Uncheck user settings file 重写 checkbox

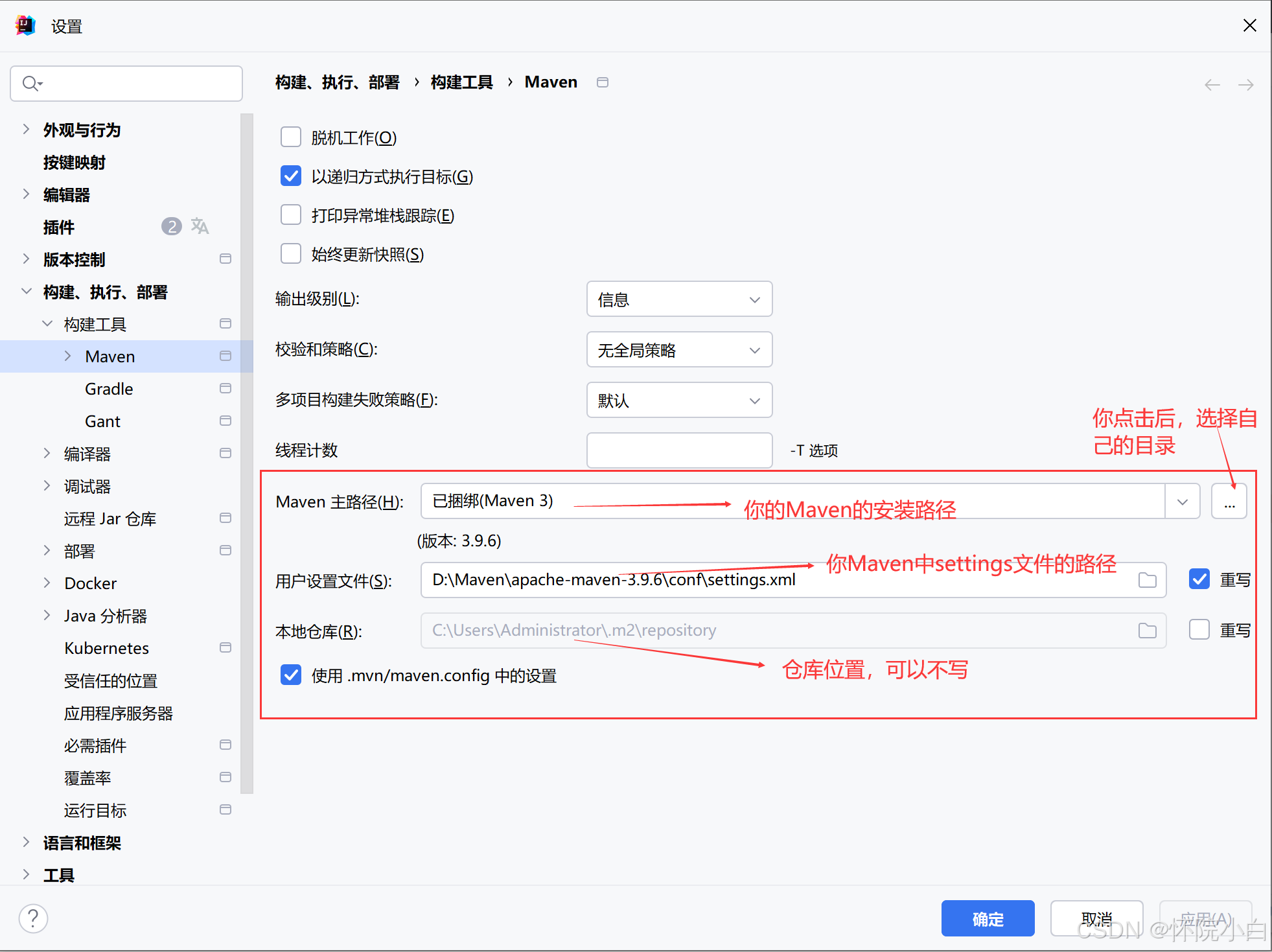1199,579
